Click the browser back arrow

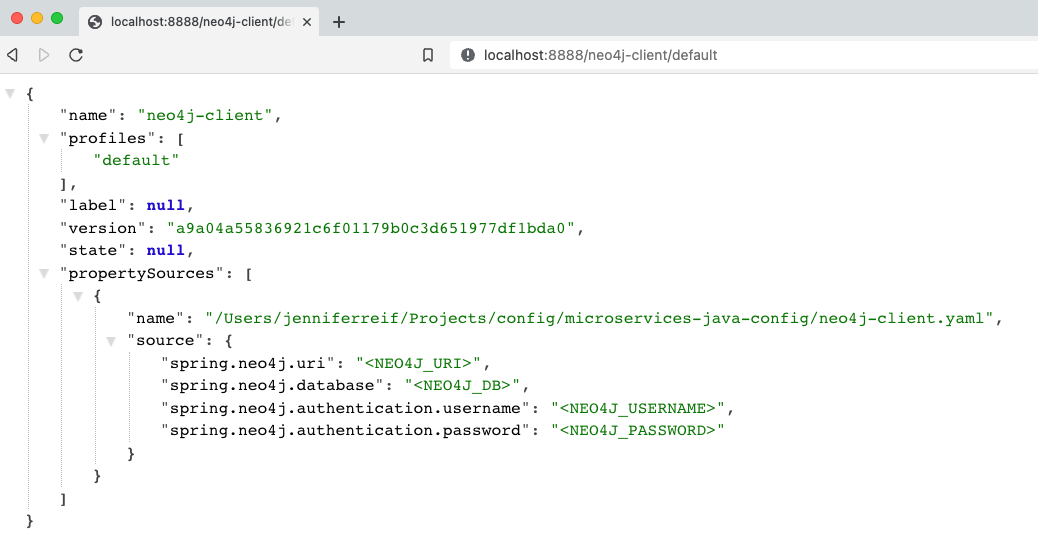[x=13, y=55]
